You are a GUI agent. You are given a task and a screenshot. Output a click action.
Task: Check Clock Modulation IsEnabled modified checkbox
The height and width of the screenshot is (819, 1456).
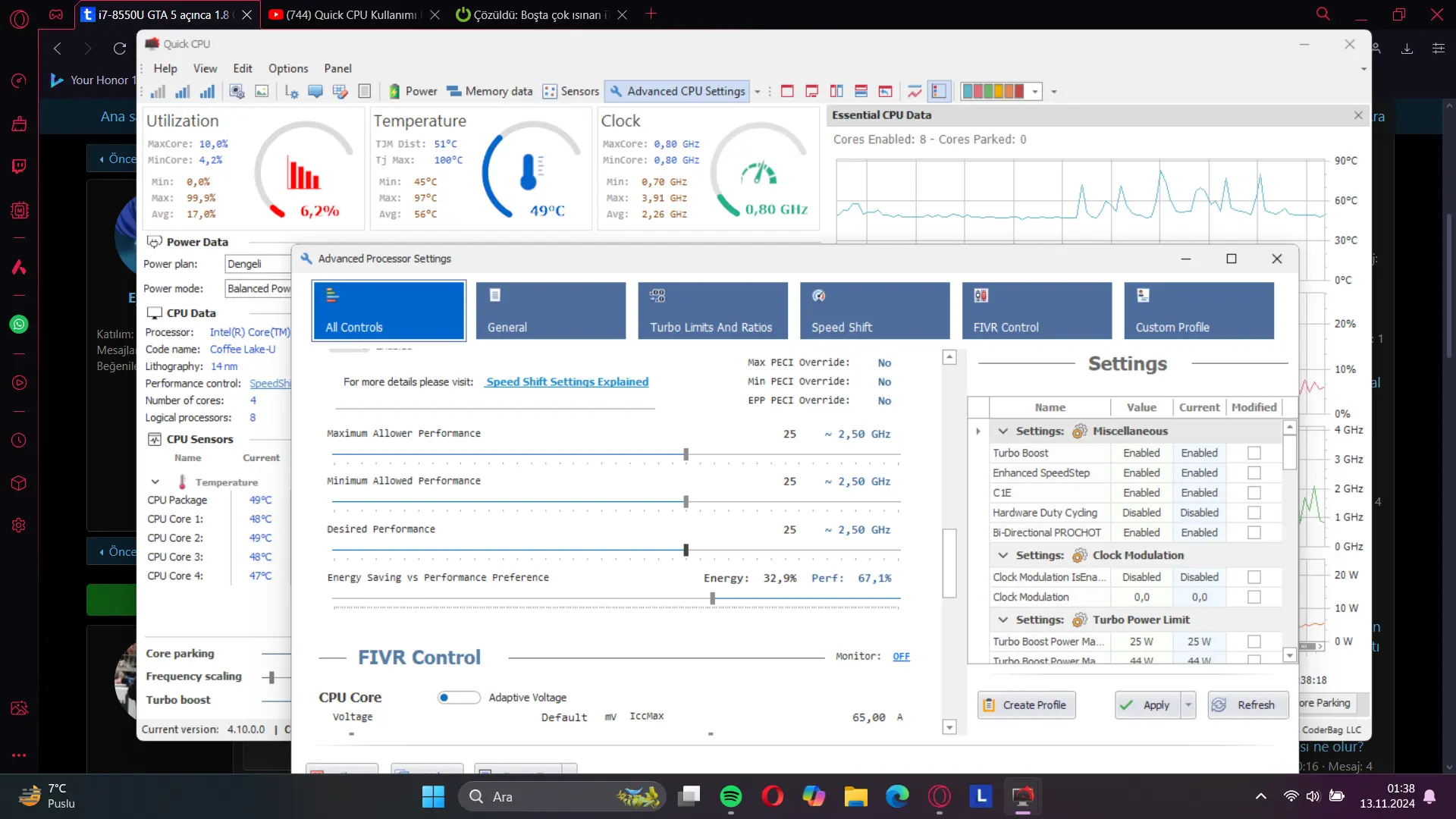1254,577
